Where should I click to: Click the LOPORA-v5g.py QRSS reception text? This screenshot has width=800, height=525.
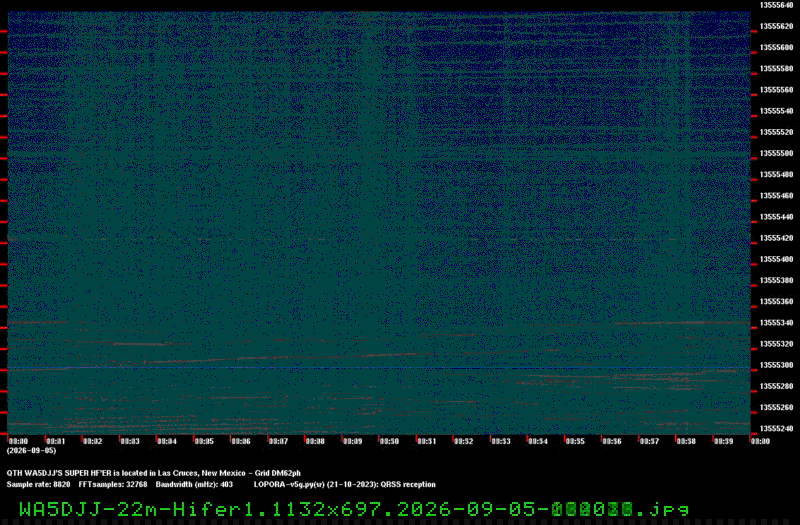(x=345, y=485)
